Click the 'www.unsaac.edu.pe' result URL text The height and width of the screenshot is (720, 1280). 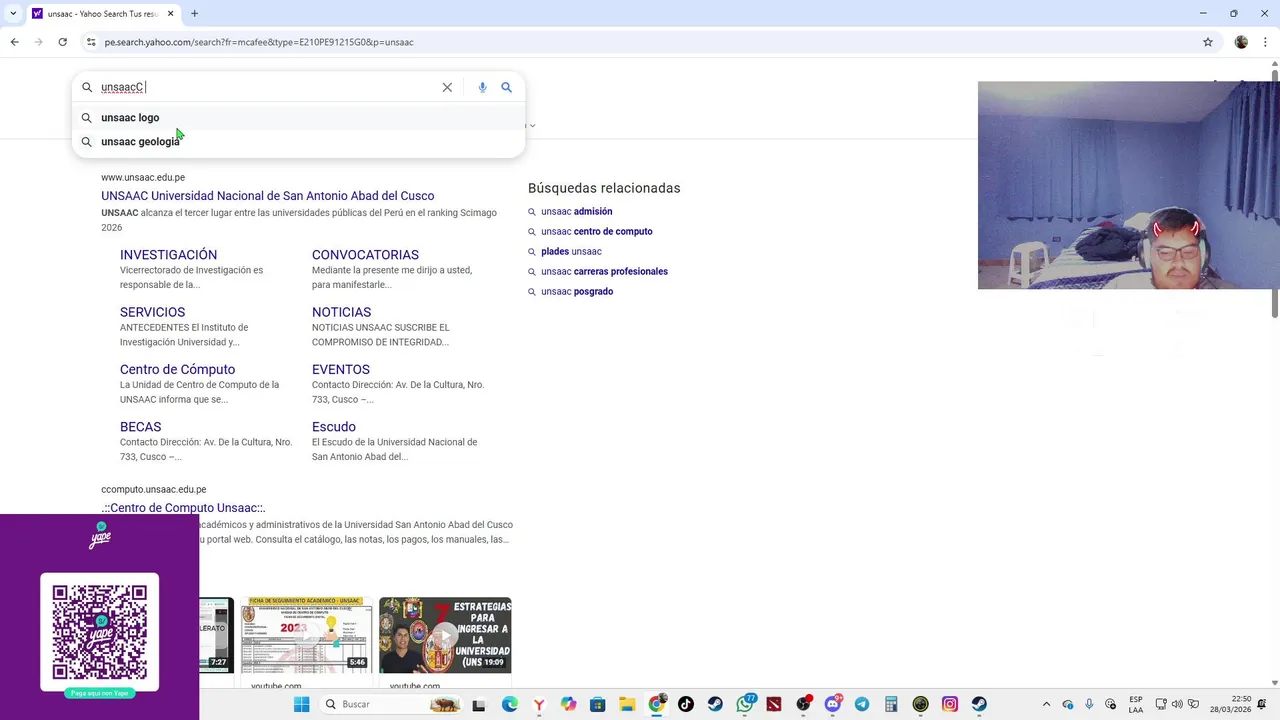coord(143,177)
